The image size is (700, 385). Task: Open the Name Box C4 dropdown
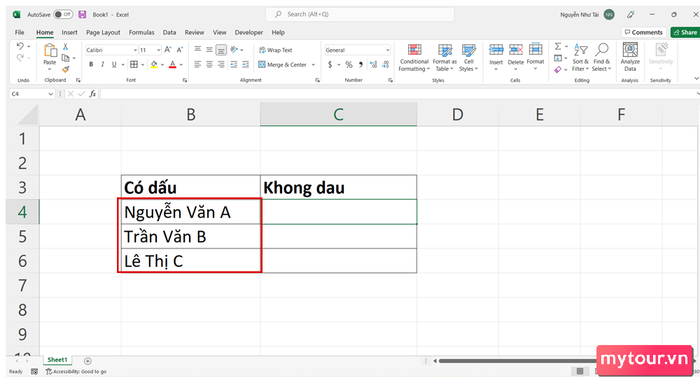tap(50, 94)
